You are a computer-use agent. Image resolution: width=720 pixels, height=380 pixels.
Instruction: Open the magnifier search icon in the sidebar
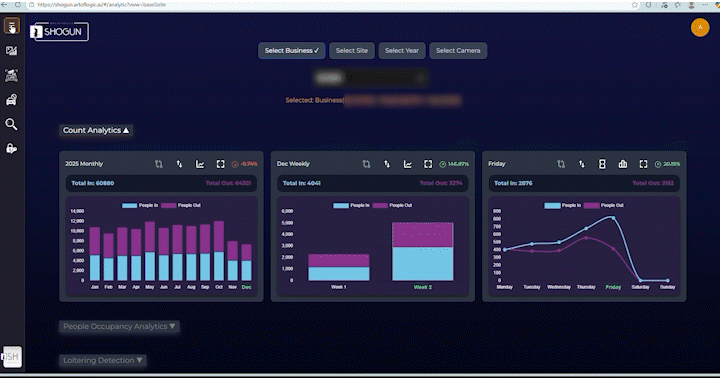point(11,124)
